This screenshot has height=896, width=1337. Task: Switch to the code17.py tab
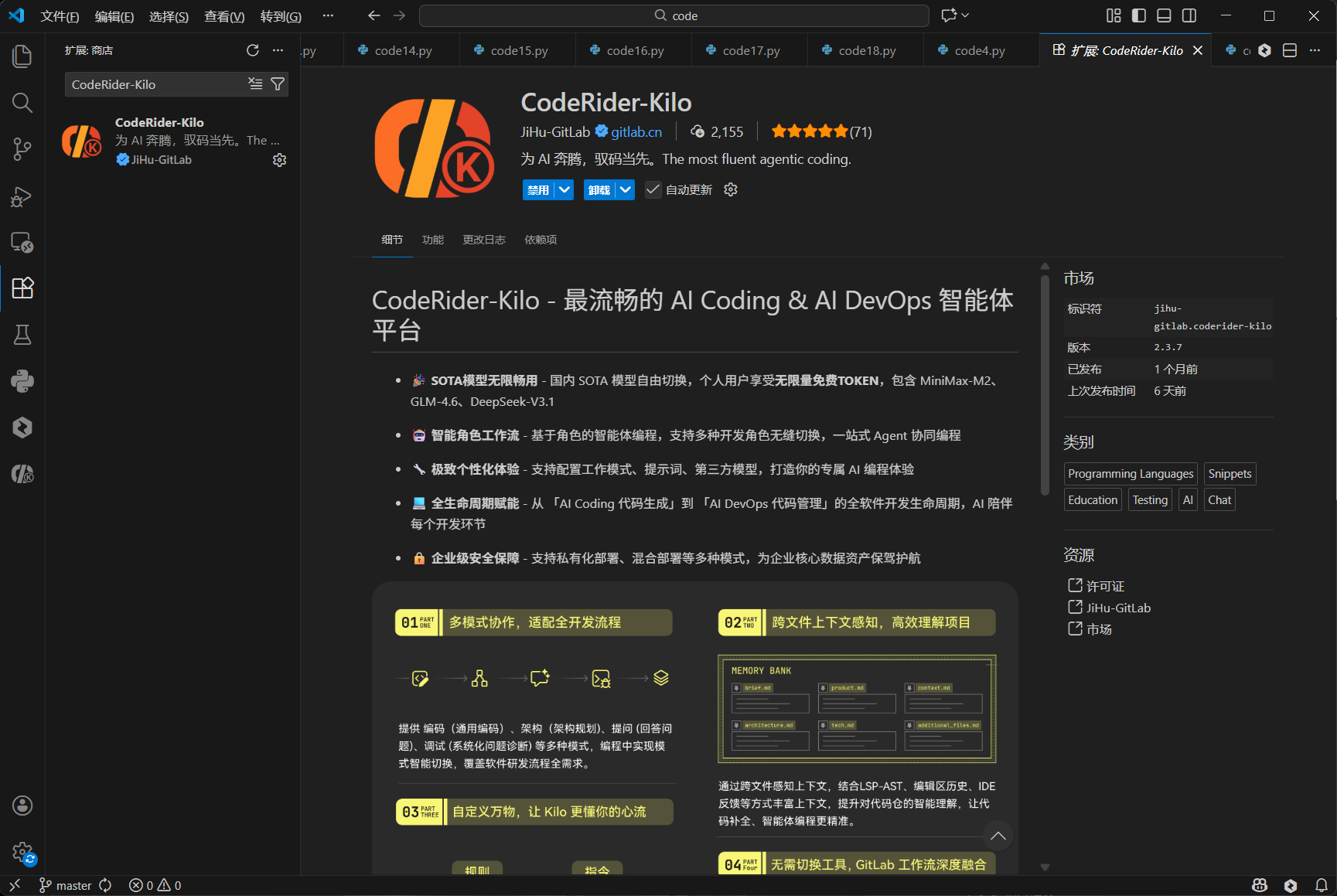(750, 50)
